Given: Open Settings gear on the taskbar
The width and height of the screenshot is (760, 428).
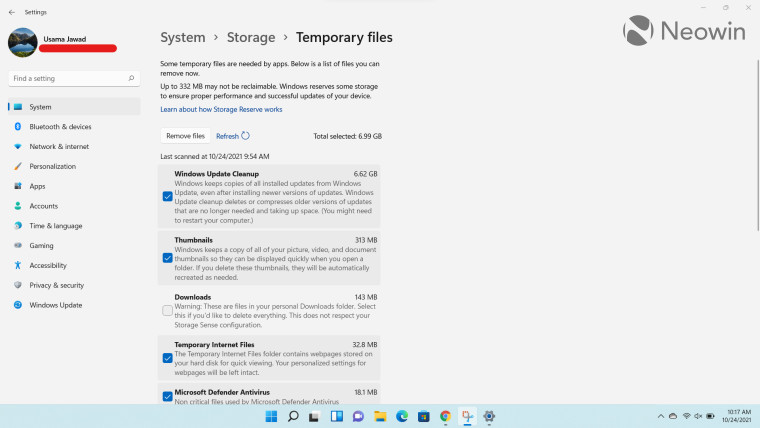Looking at the screenshot, I should click(489, 416).
